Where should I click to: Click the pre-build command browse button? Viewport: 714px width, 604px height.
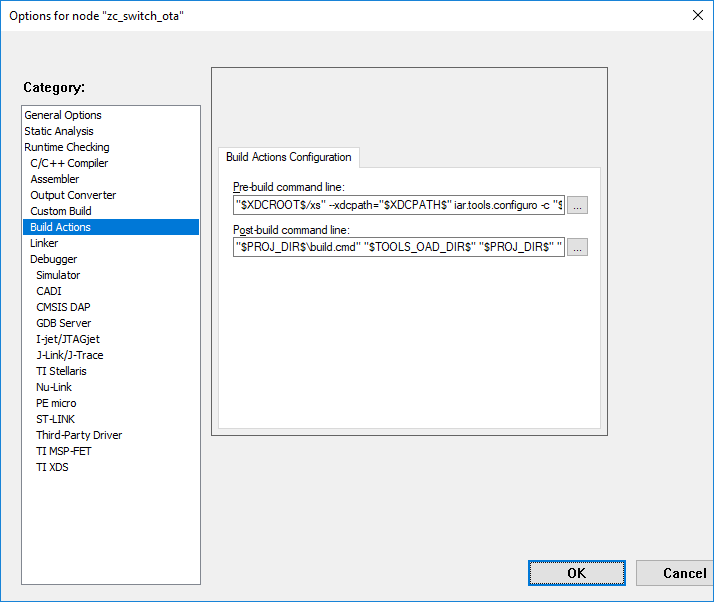(x=578, y=205)
